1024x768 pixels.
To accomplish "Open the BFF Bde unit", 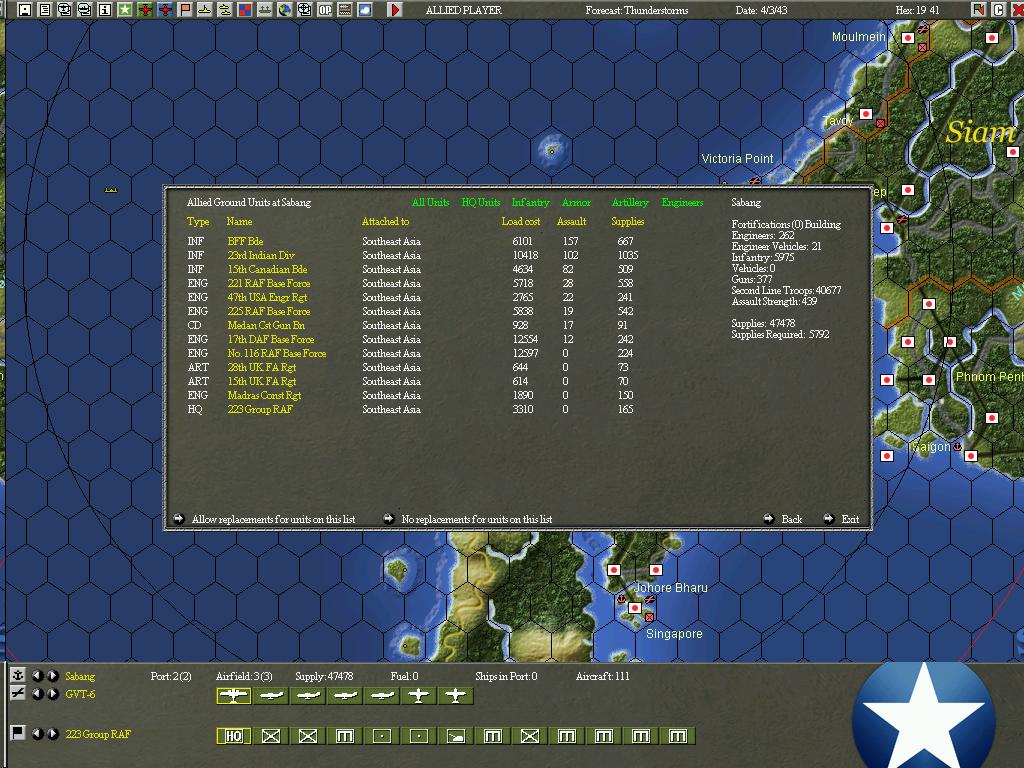I will [x=245, y=241].
